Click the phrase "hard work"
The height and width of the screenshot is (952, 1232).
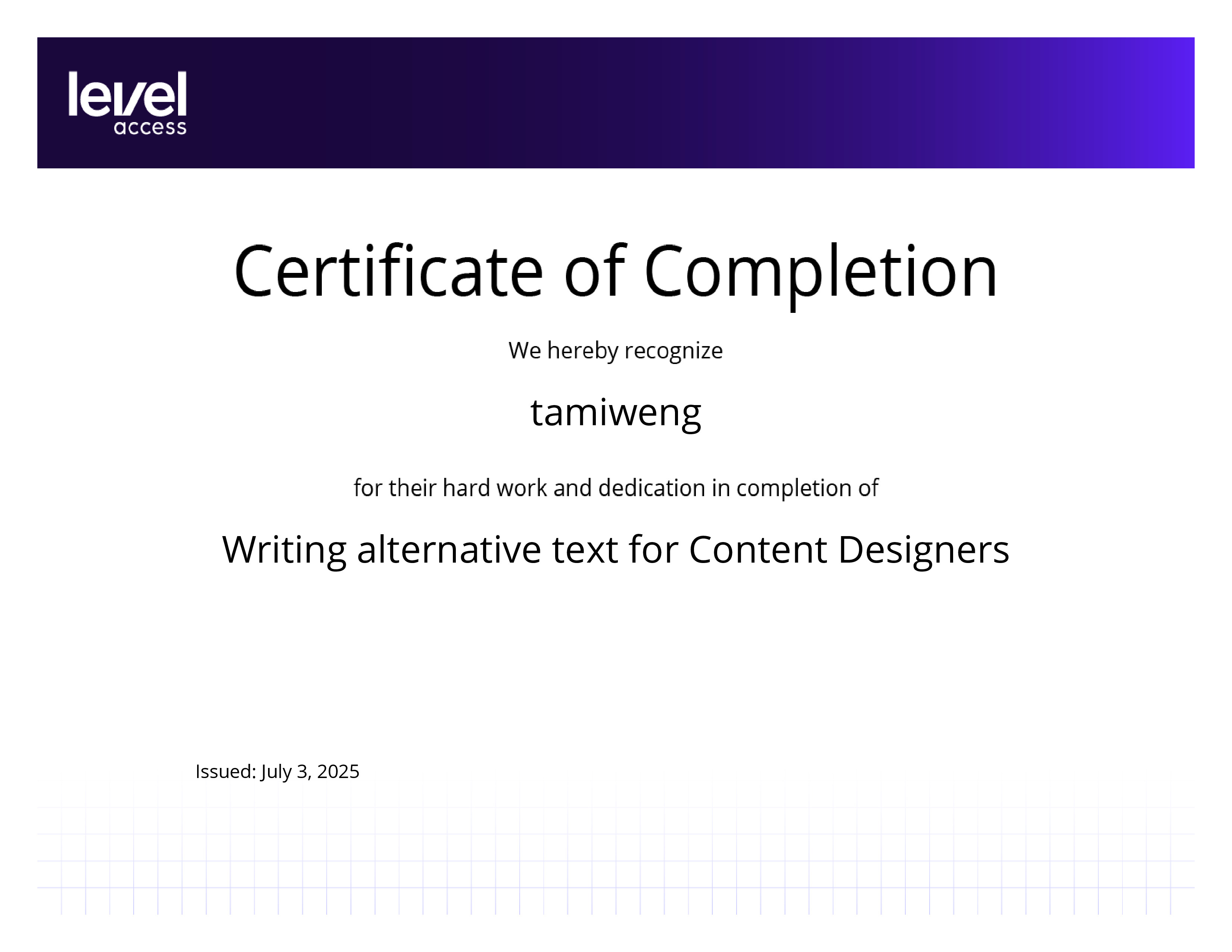click(x=494, y=488)
